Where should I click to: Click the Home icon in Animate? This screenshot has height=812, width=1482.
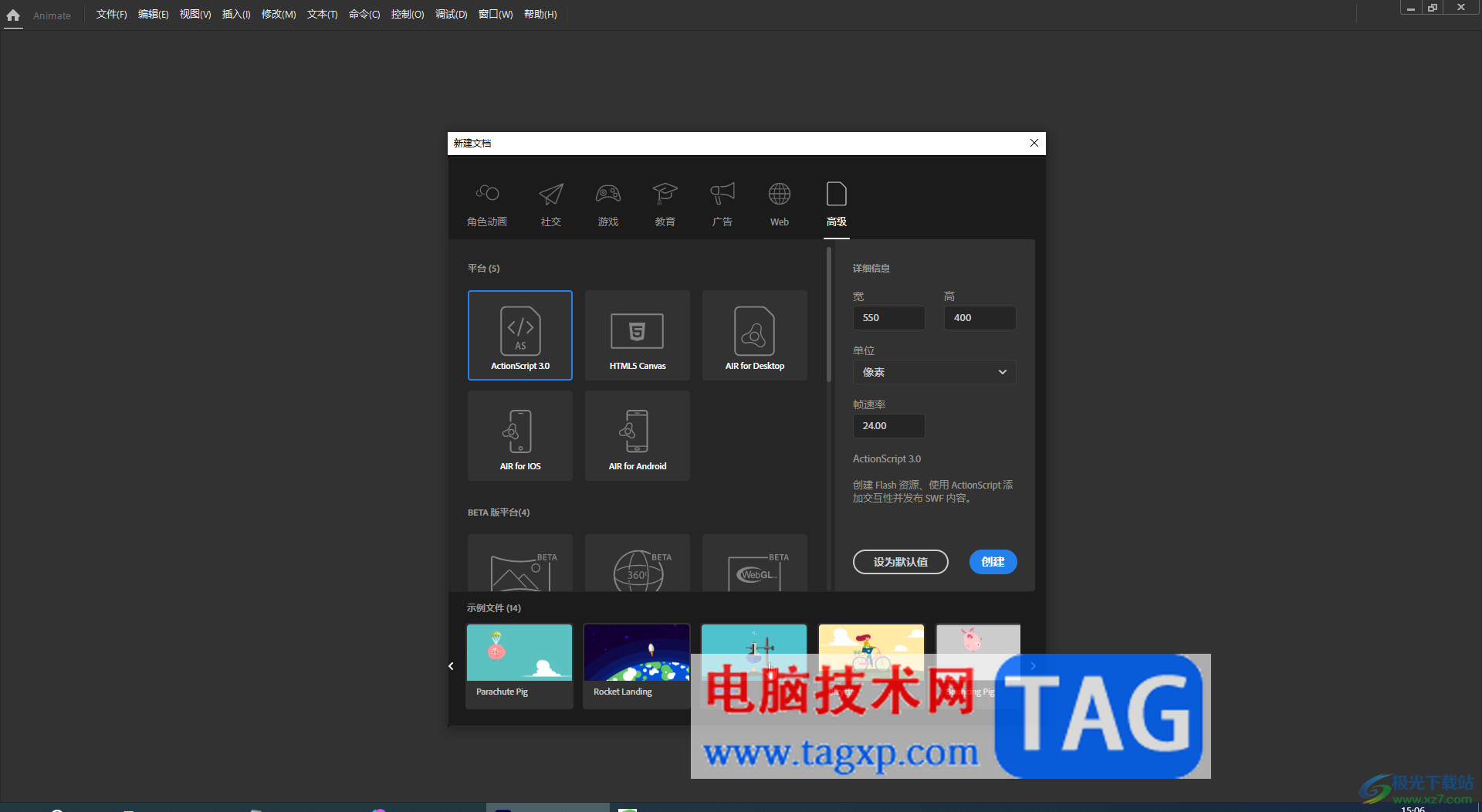pos(13,15)
